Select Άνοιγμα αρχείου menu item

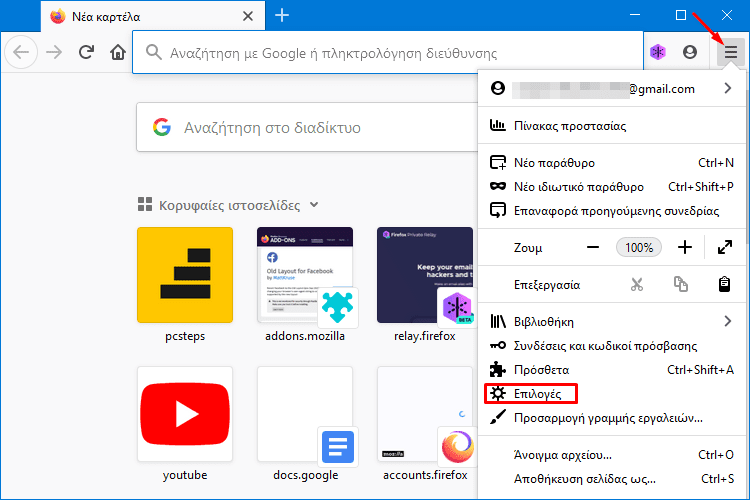[612, 455]
